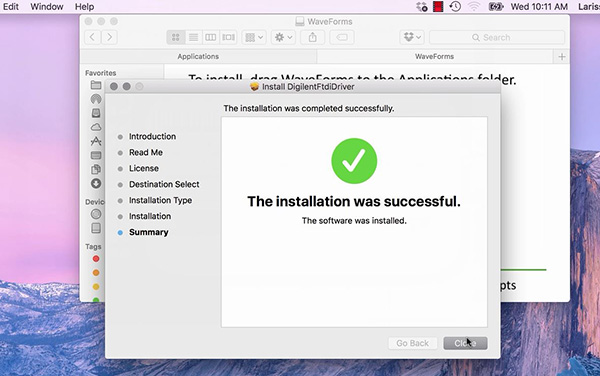The height and width of the screenshot is (376, 600).
Task: Open AirDrop in Finder sidebar
Action: (x=96, y=99)
